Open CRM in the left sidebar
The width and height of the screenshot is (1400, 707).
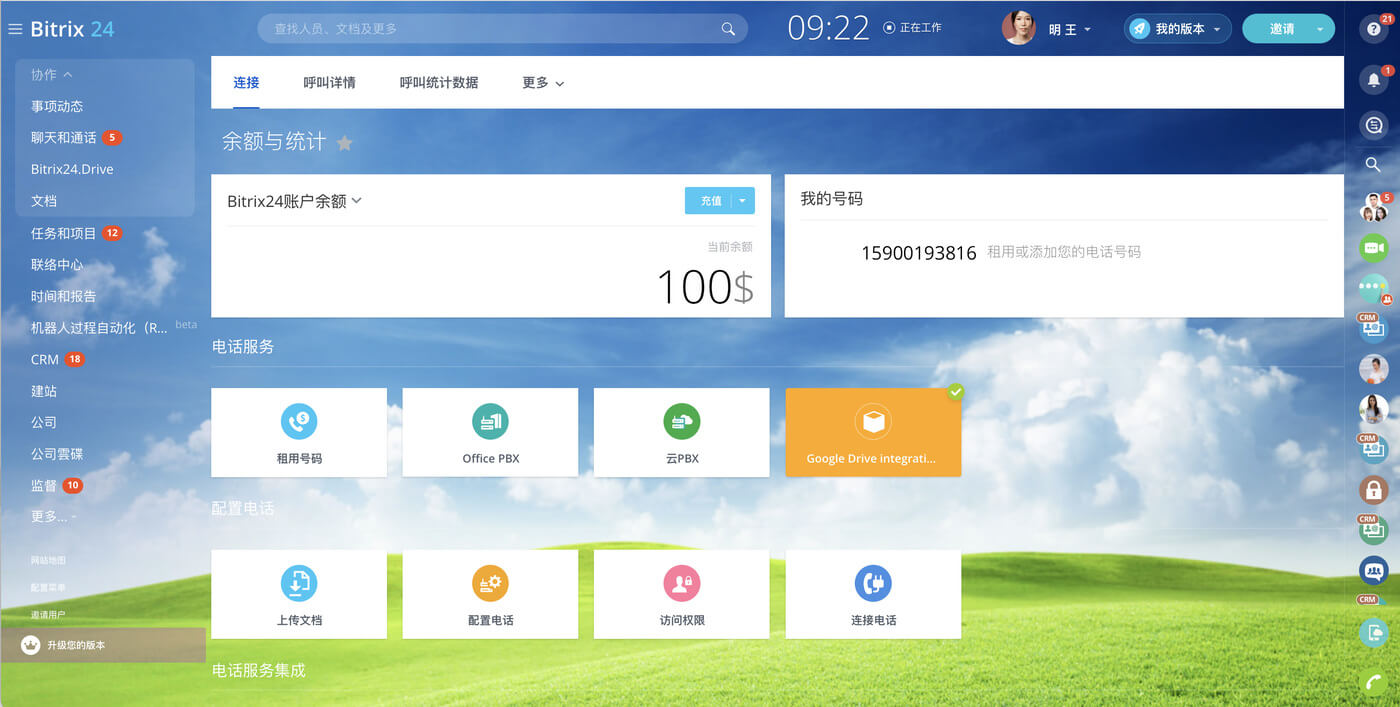pos(45,359)
